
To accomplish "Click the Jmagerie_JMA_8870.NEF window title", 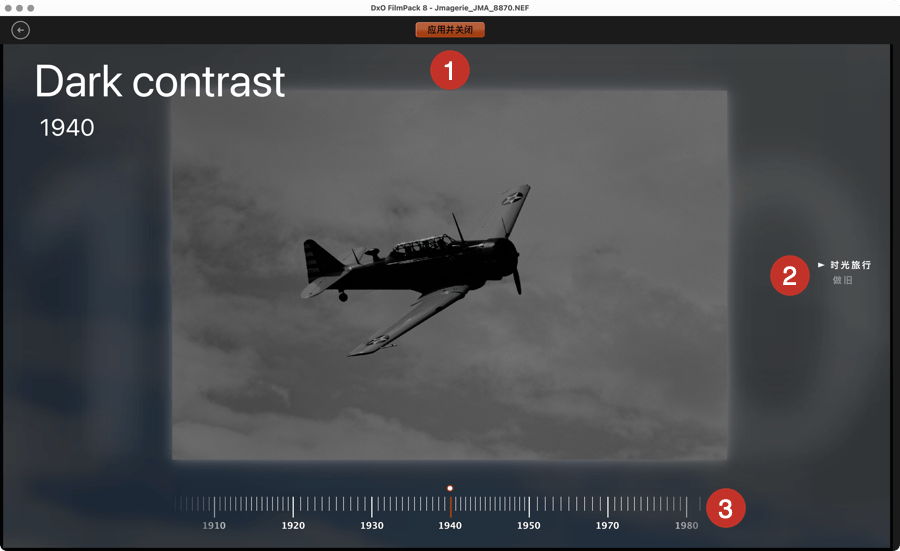I will [449, 8].
